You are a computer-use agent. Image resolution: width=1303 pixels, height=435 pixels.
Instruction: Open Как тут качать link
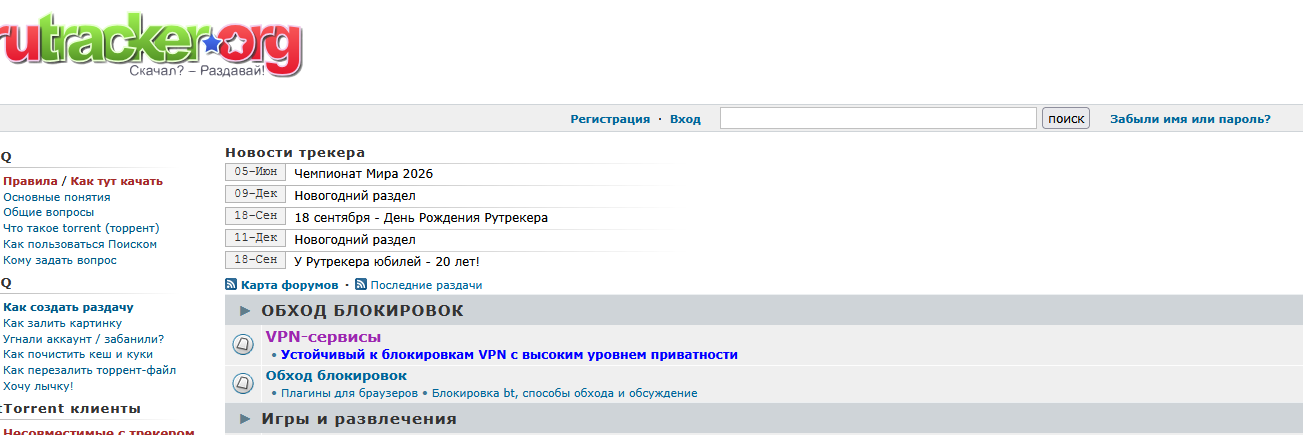(116, 181)
